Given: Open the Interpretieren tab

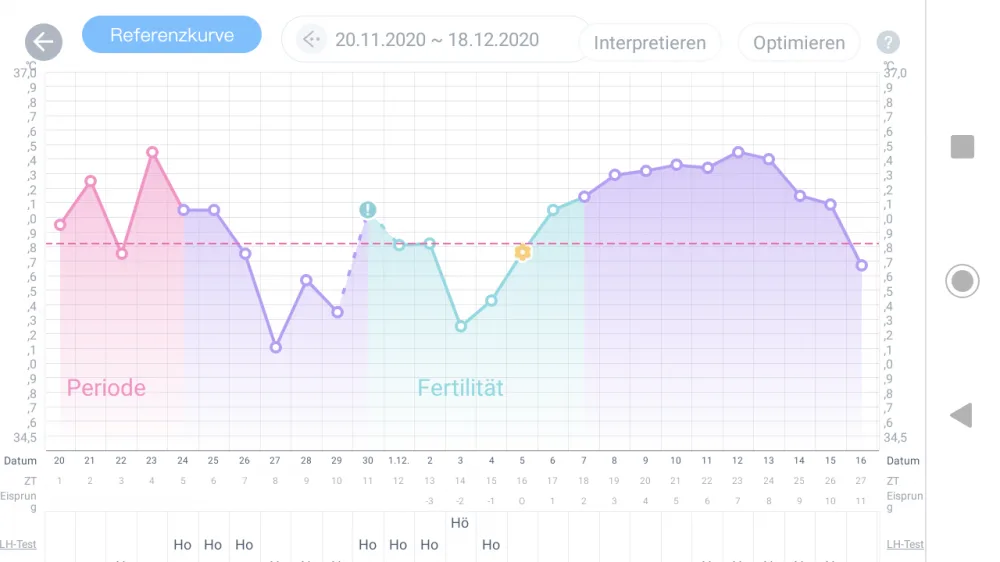Looking at the screenshot, I should click(650, 43).
